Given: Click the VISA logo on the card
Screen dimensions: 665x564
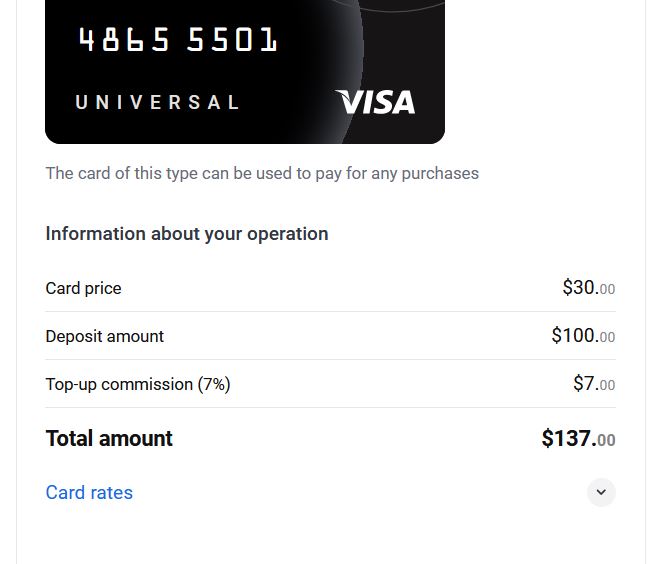Looking at the screenshot, I should [x=375, y=102].
